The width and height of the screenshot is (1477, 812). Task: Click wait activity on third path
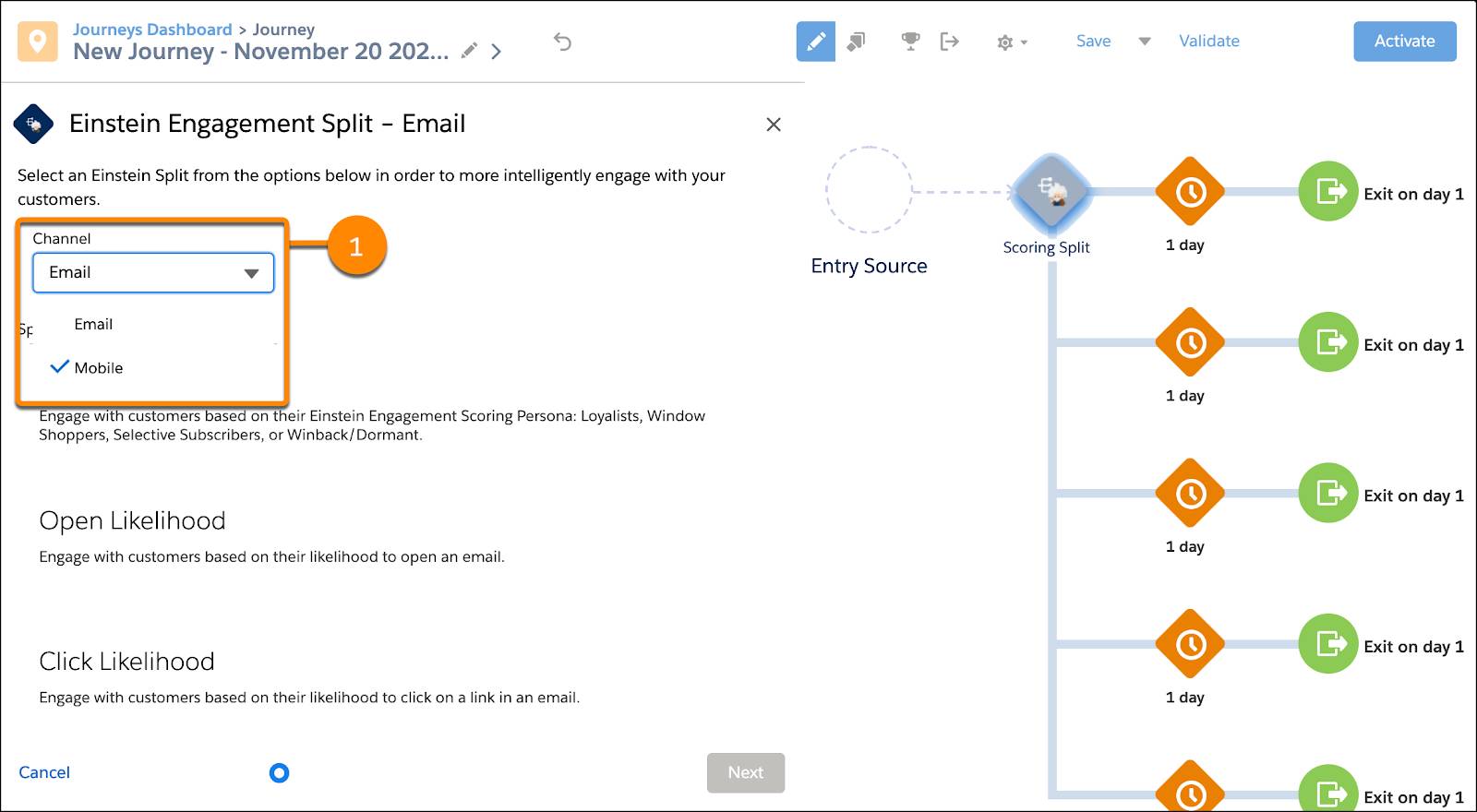1191,494
